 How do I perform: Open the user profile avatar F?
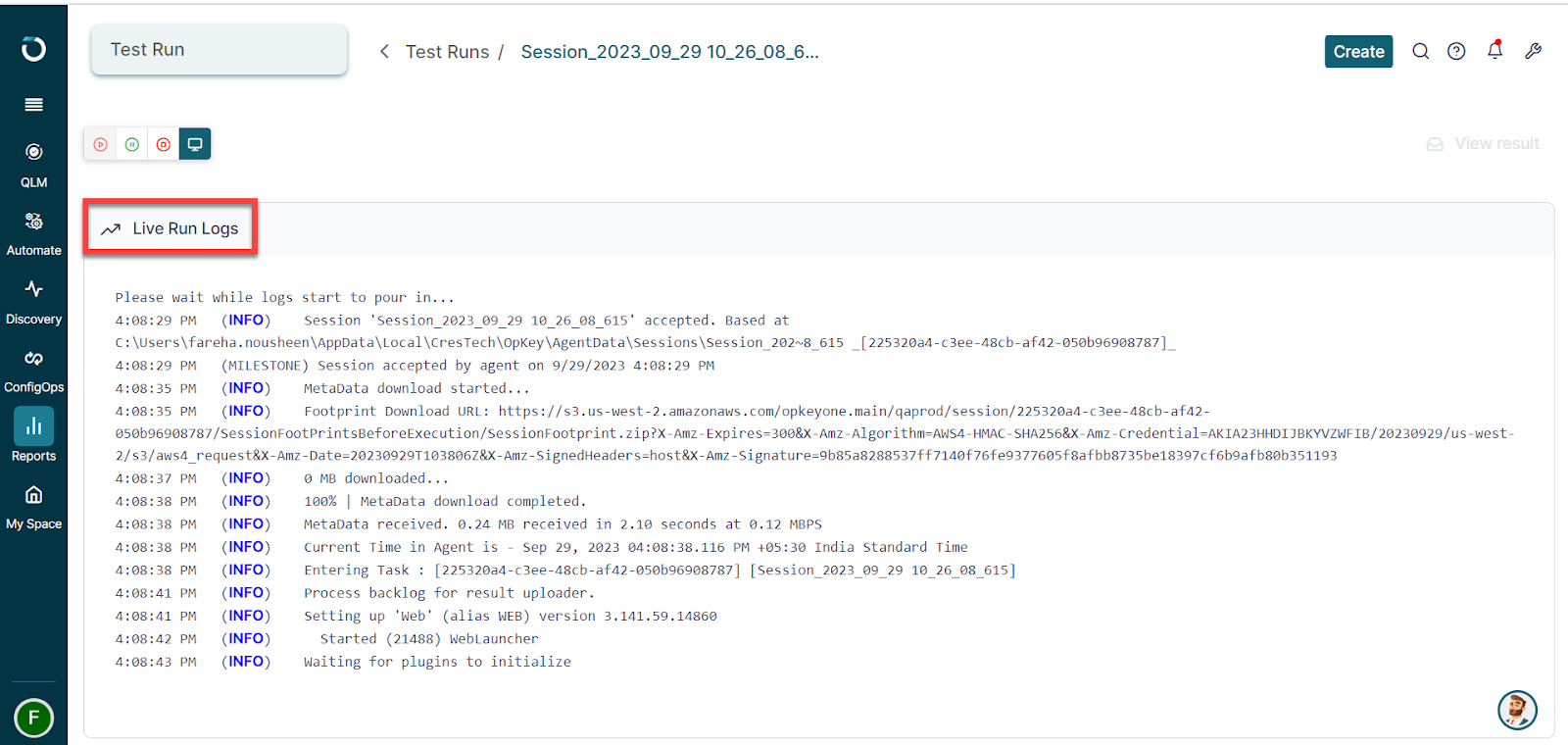point(33,718)
